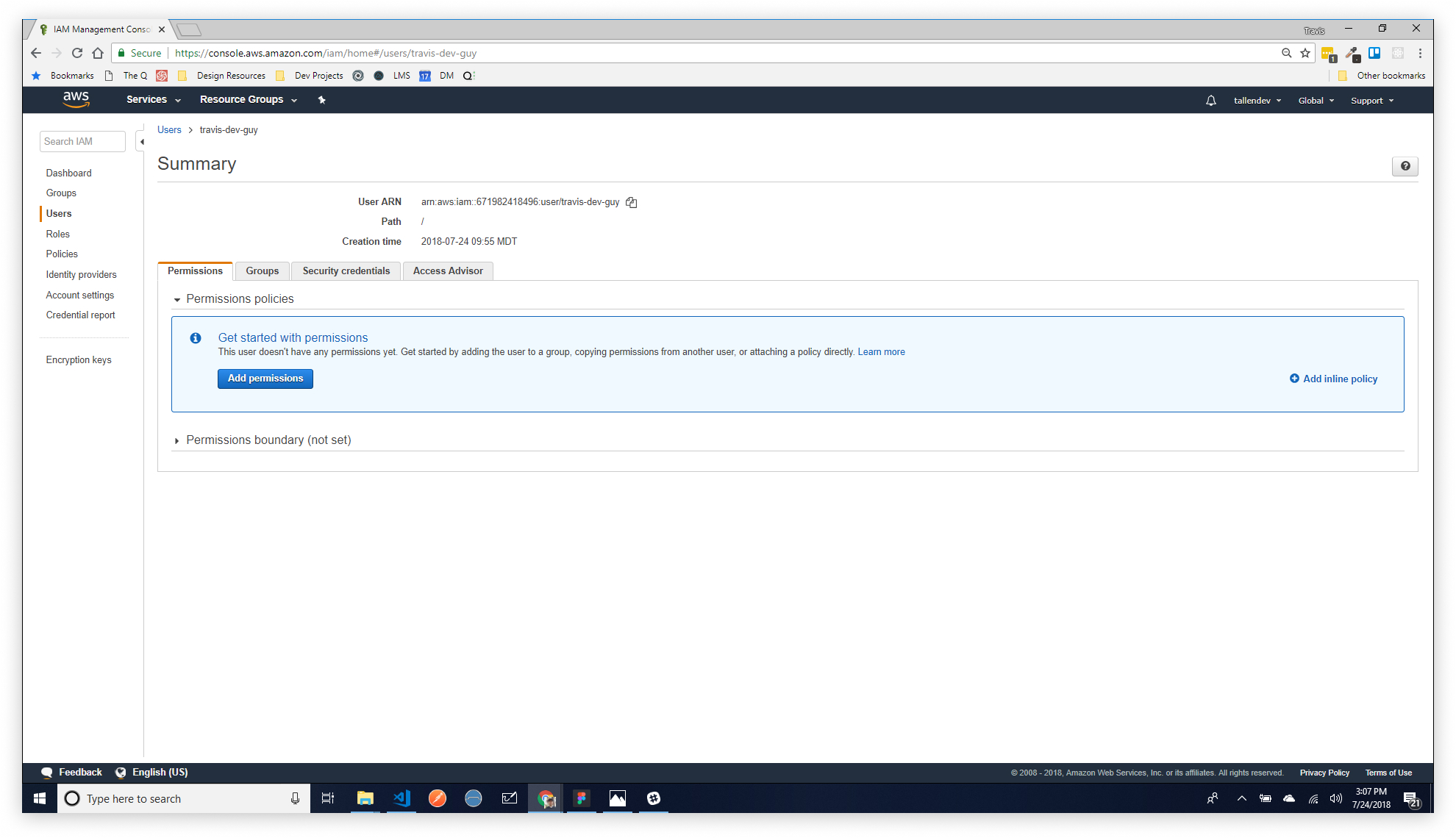This screenshot has width=1456, height=838.
Task: Click the Add permissions button
Action: click(x=265, y=379)
